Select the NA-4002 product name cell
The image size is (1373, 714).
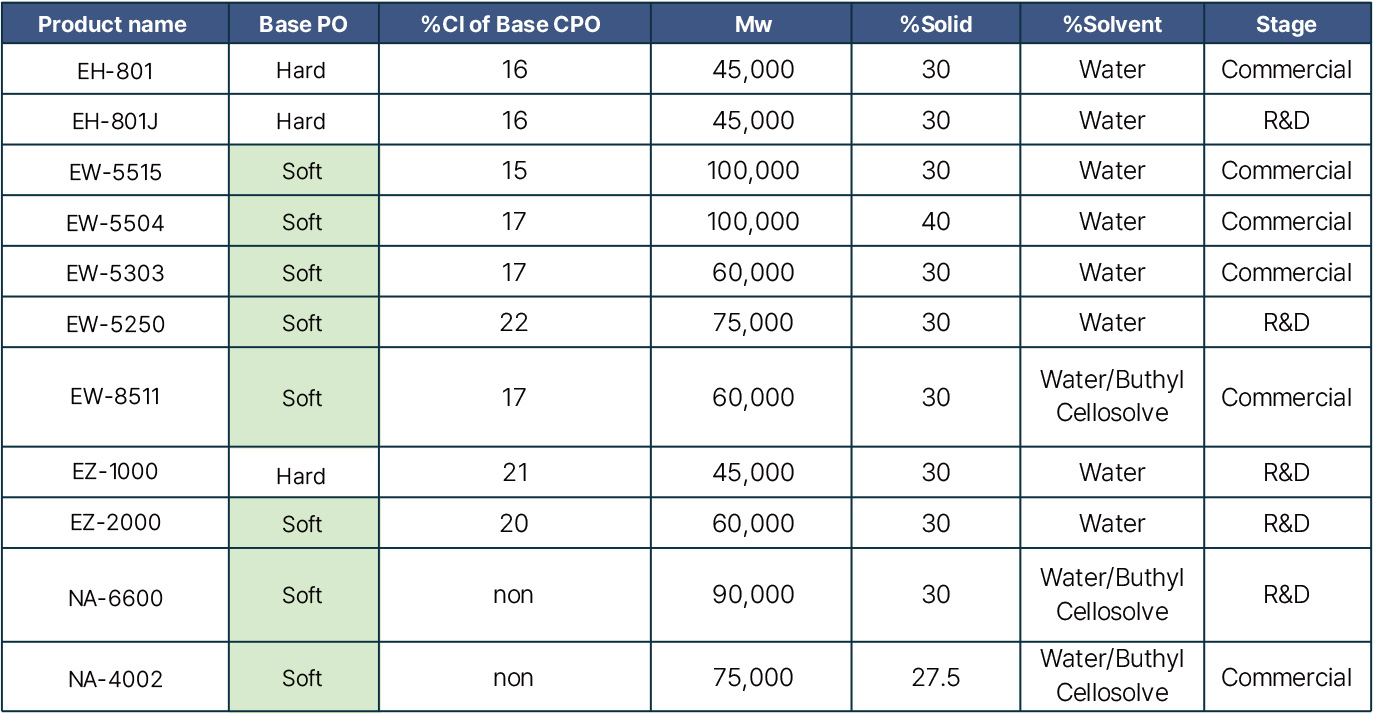114,678
